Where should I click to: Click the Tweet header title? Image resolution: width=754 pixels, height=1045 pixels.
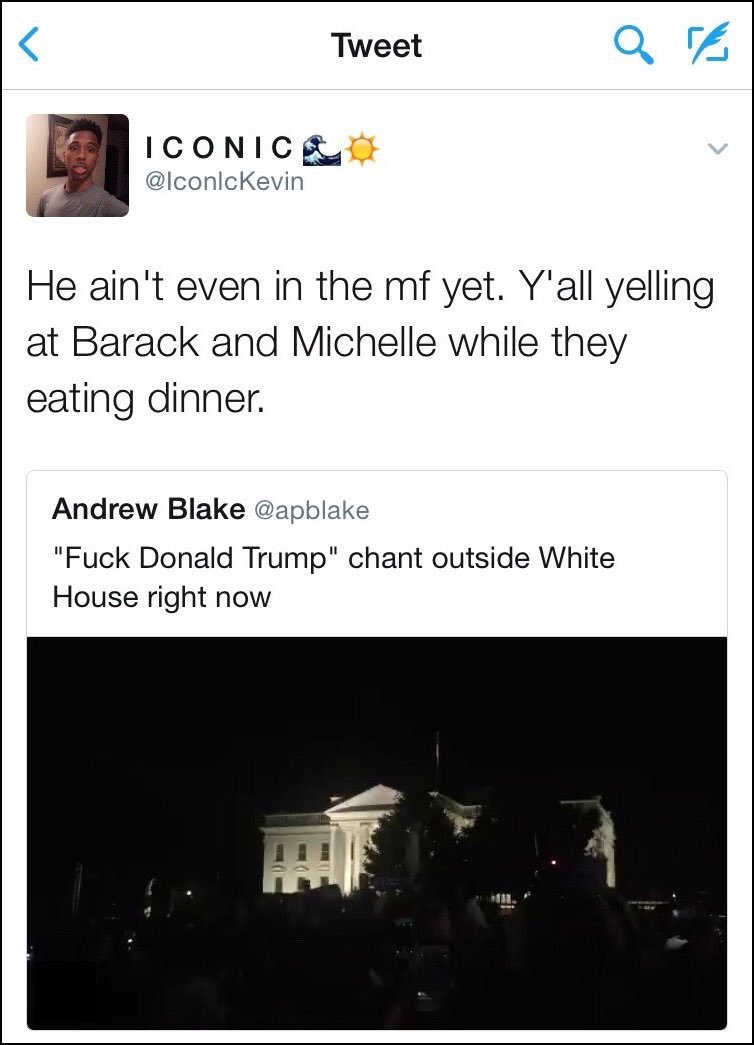(377, 45)
